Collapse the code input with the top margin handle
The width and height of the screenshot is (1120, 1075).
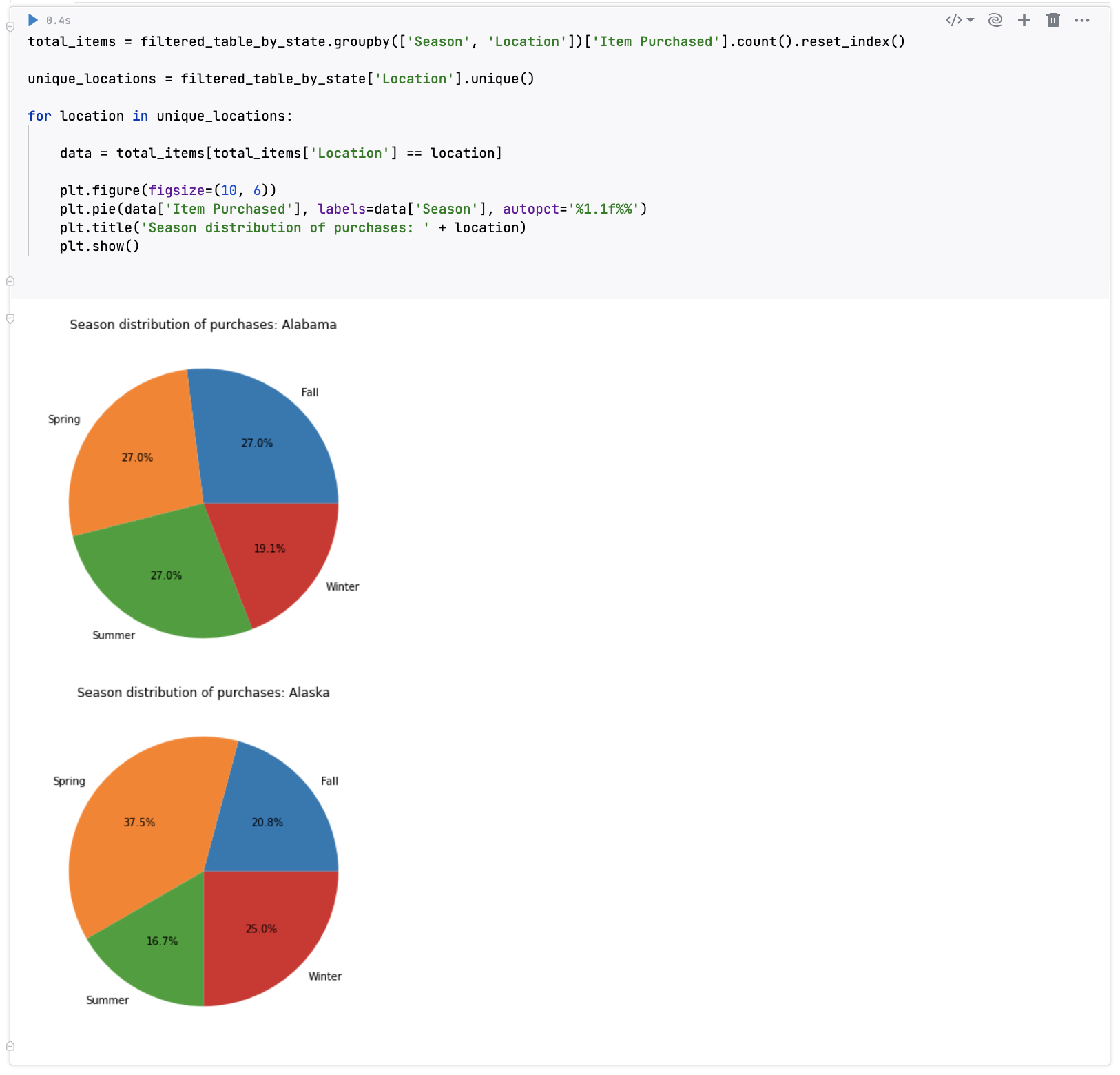[x=10, y=26]
